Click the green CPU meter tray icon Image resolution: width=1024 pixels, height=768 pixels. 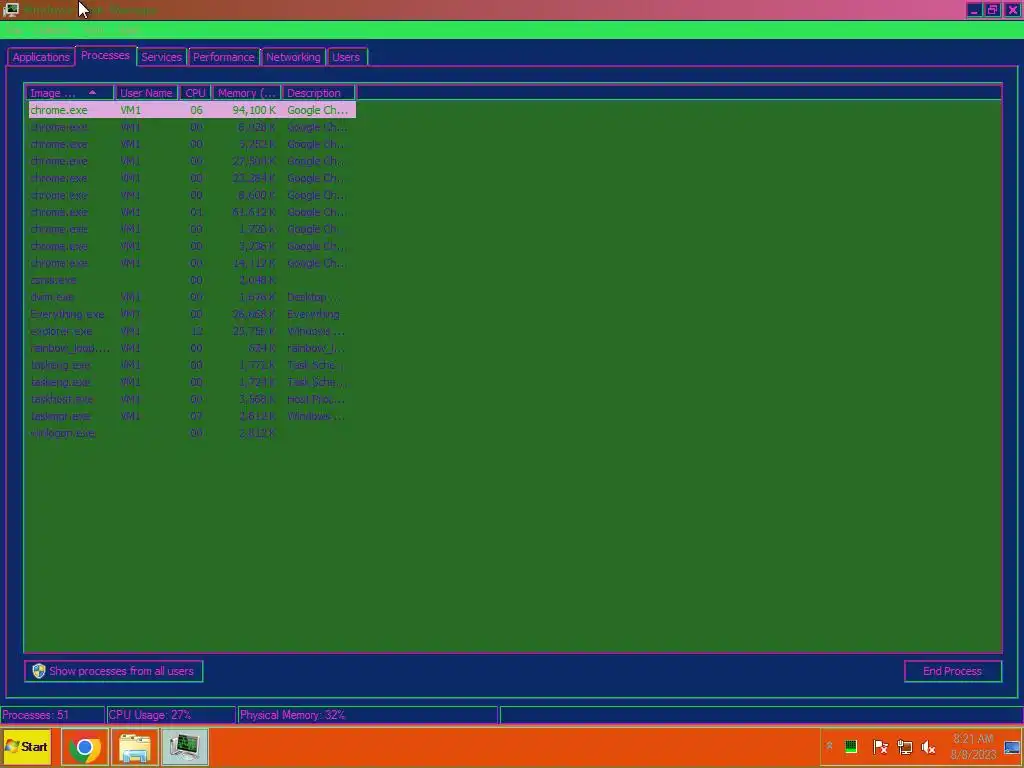click(851, 746)
